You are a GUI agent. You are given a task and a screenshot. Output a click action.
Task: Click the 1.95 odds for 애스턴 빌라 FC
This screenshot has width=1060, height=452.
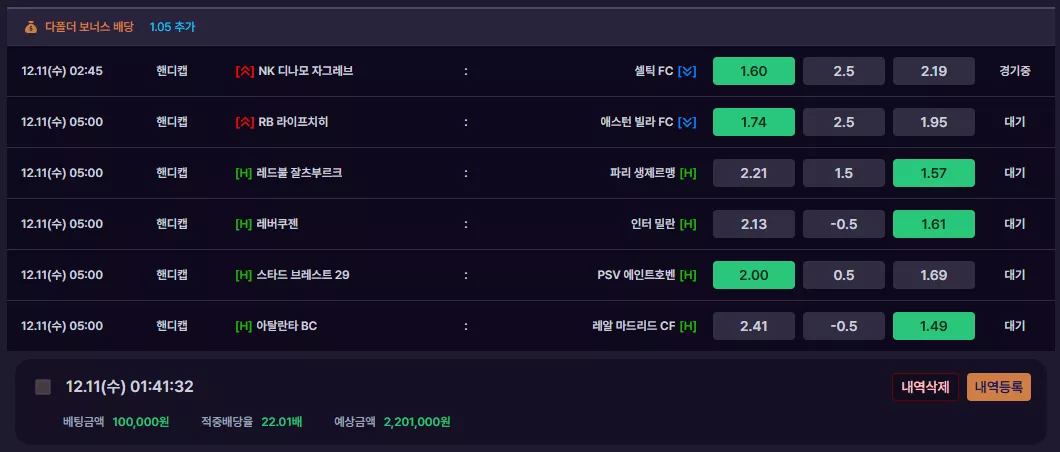(934, 122)
